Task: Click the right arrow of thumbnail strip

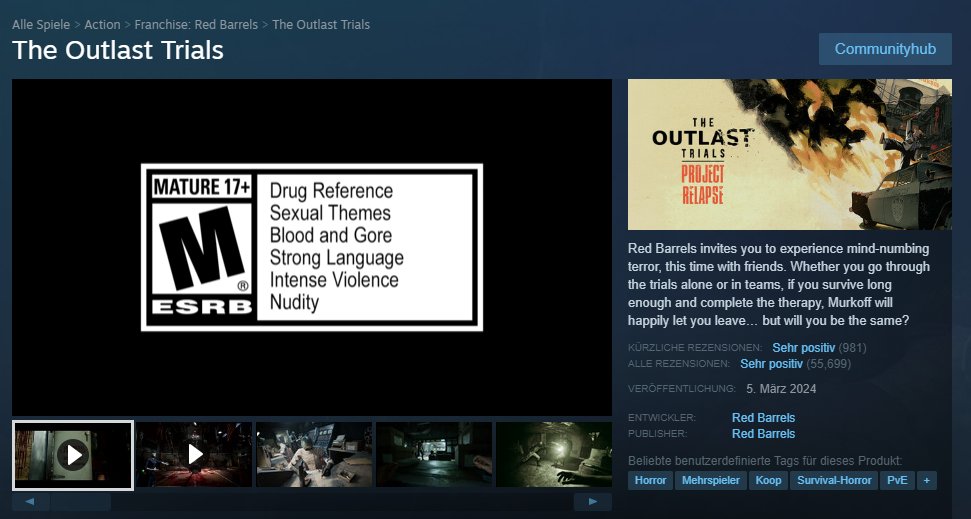Action: coord(593,502)
